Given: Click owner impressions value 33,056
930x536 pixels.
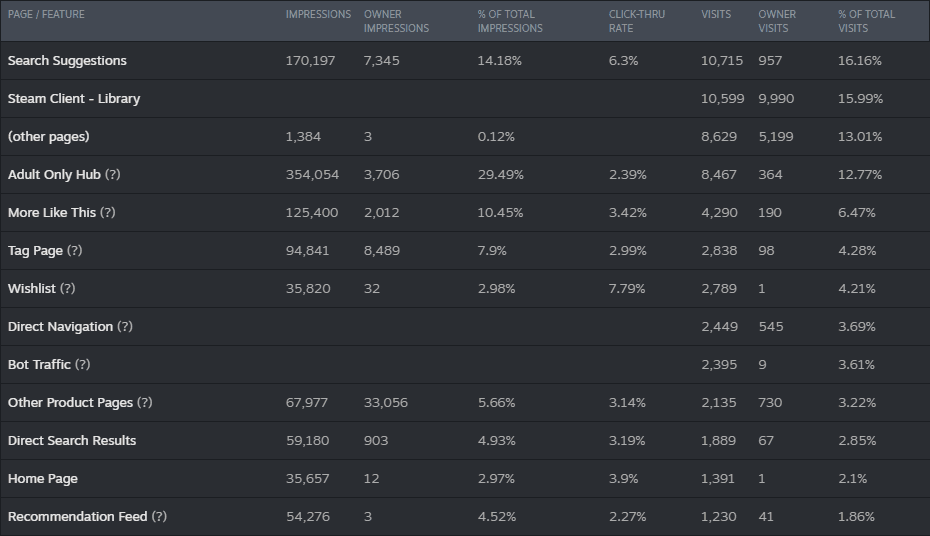Looking at the screenshot, I should coord(386,402).
